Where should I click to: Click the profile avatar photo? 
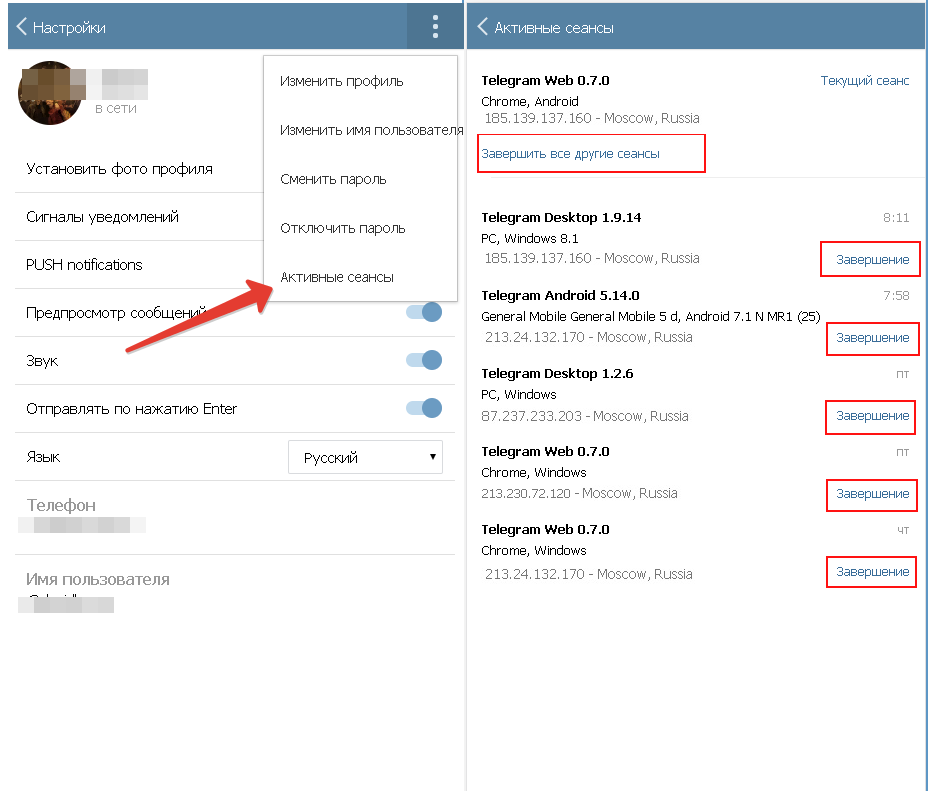(50, 93)
